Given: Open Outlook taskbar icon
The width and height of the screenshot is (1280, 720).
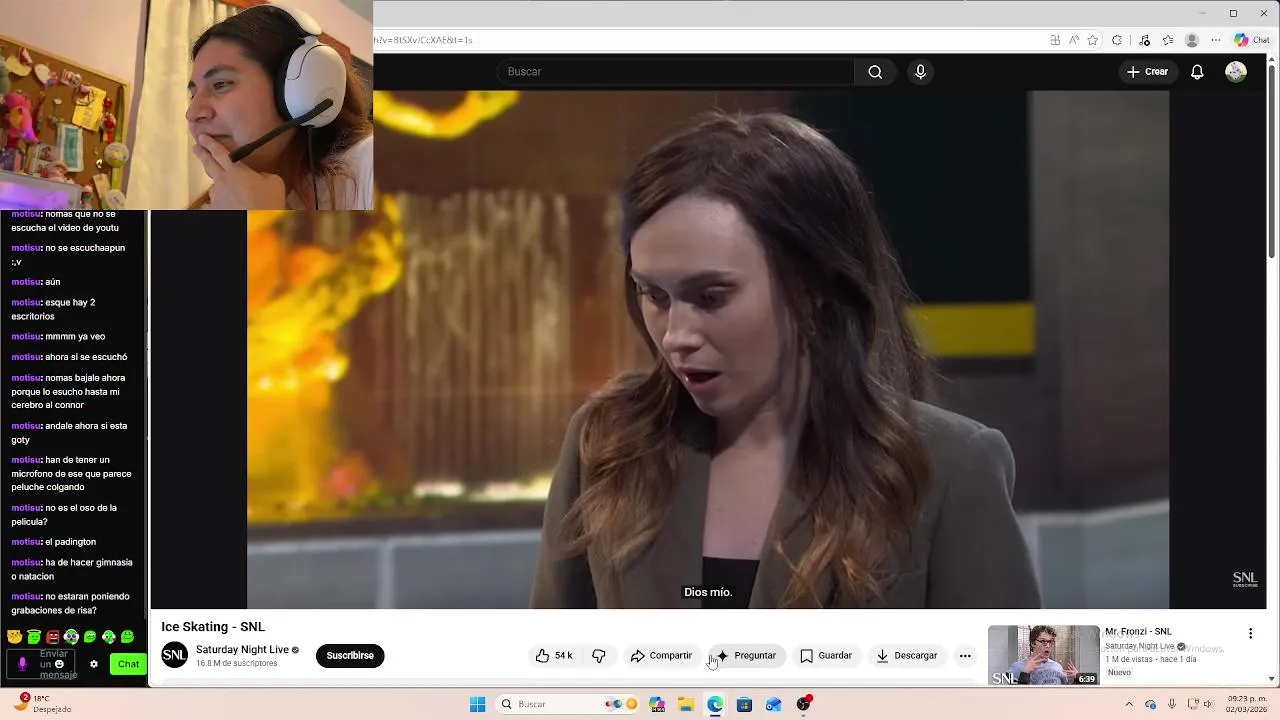Looking at the screenshot, I should 773,704.
